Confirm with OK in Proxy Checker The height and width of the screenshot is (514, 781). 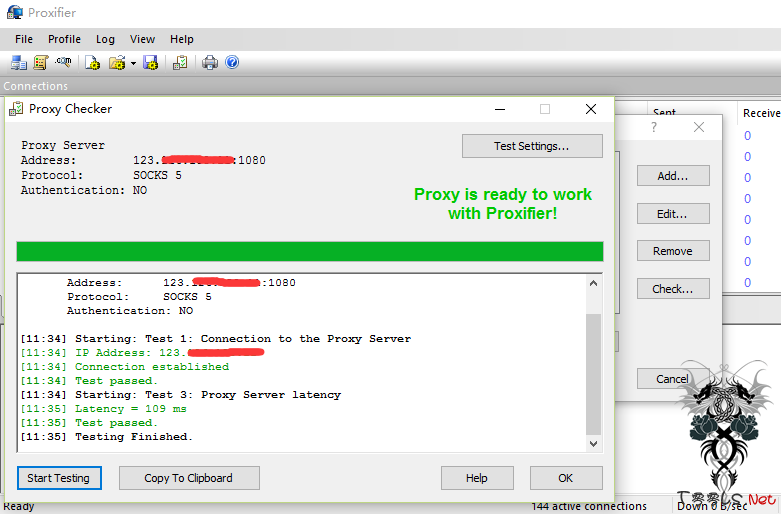[566, 478]
